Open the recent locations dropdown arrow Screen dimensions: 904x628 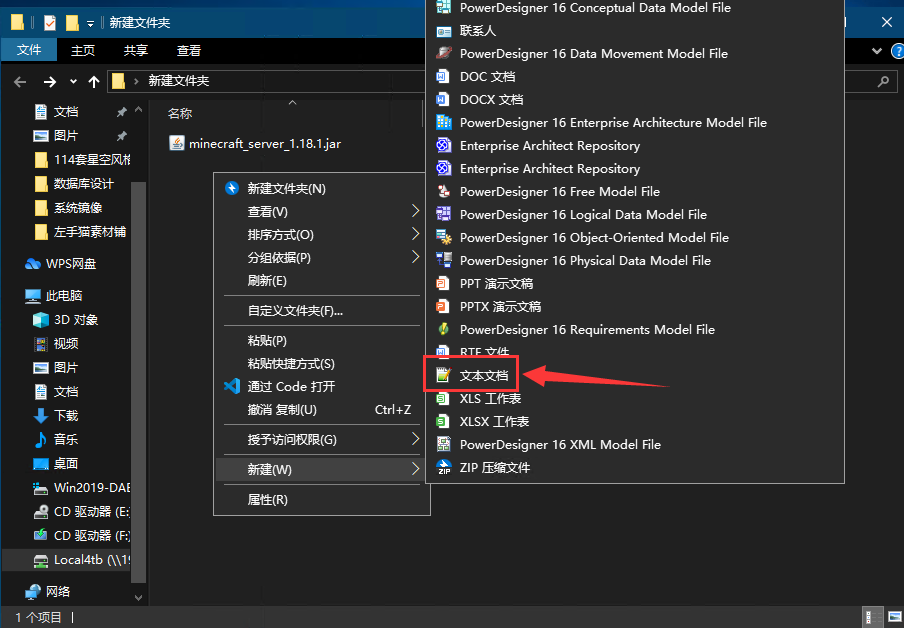pos(73,81)
